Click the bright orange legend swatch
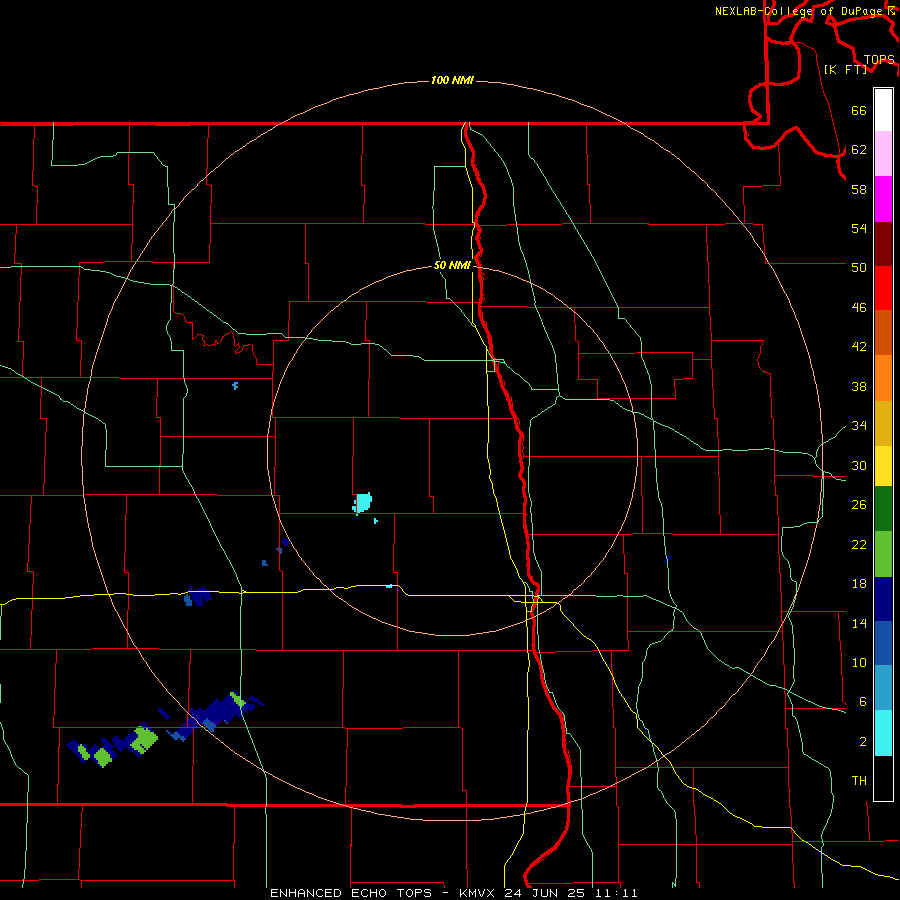This screenshot has width=900, height=900. click(x=883, y=378)
